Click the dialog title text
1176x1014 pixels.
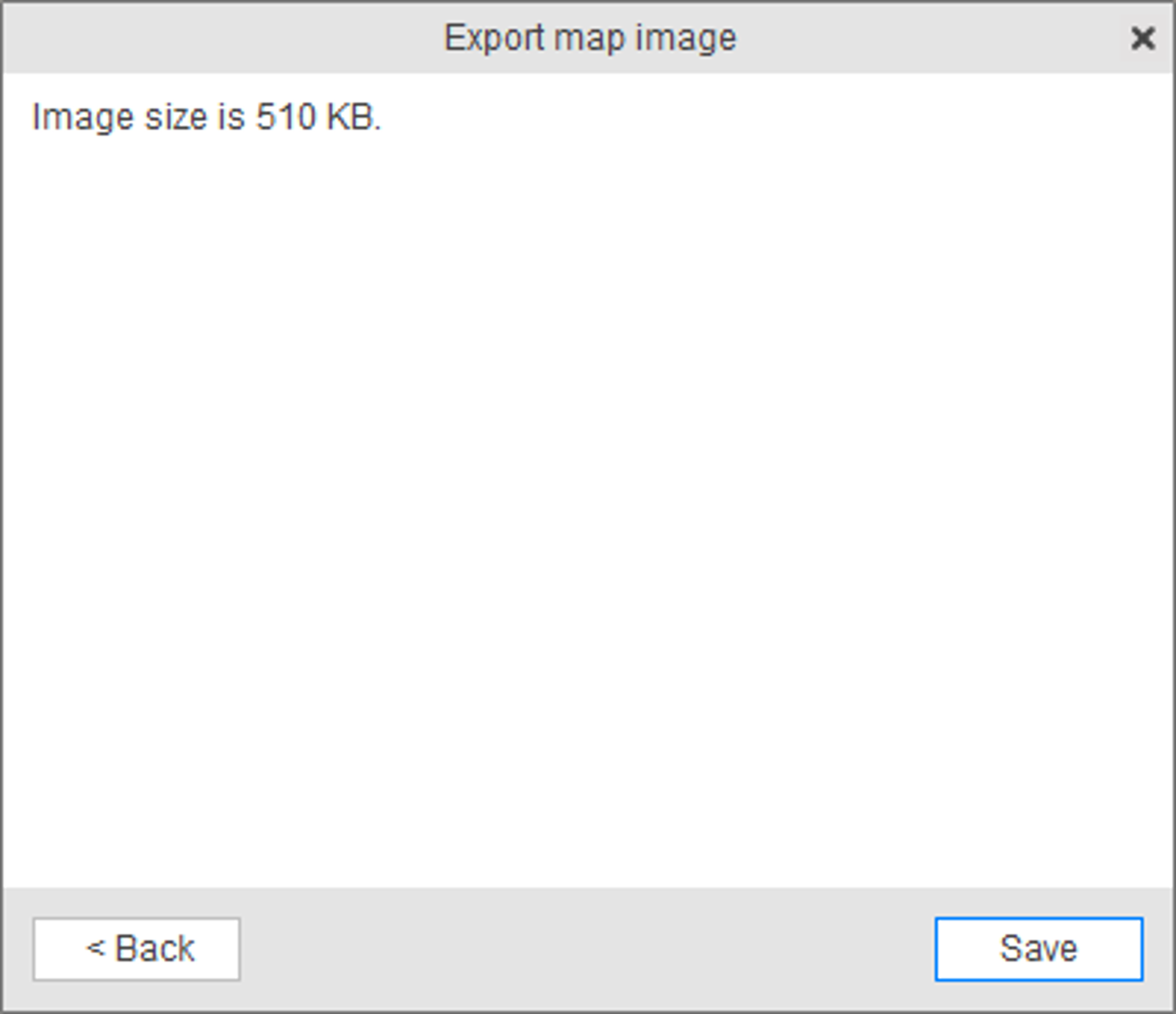point(590,38)
